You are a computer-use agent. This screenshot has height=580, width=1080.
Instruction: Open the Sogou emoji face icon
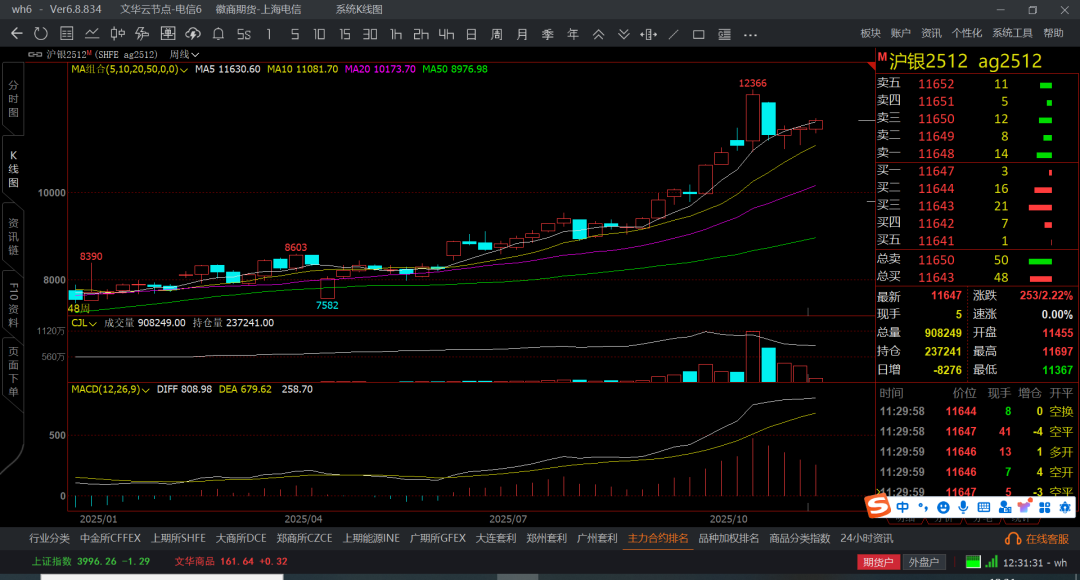pos(944,508)
